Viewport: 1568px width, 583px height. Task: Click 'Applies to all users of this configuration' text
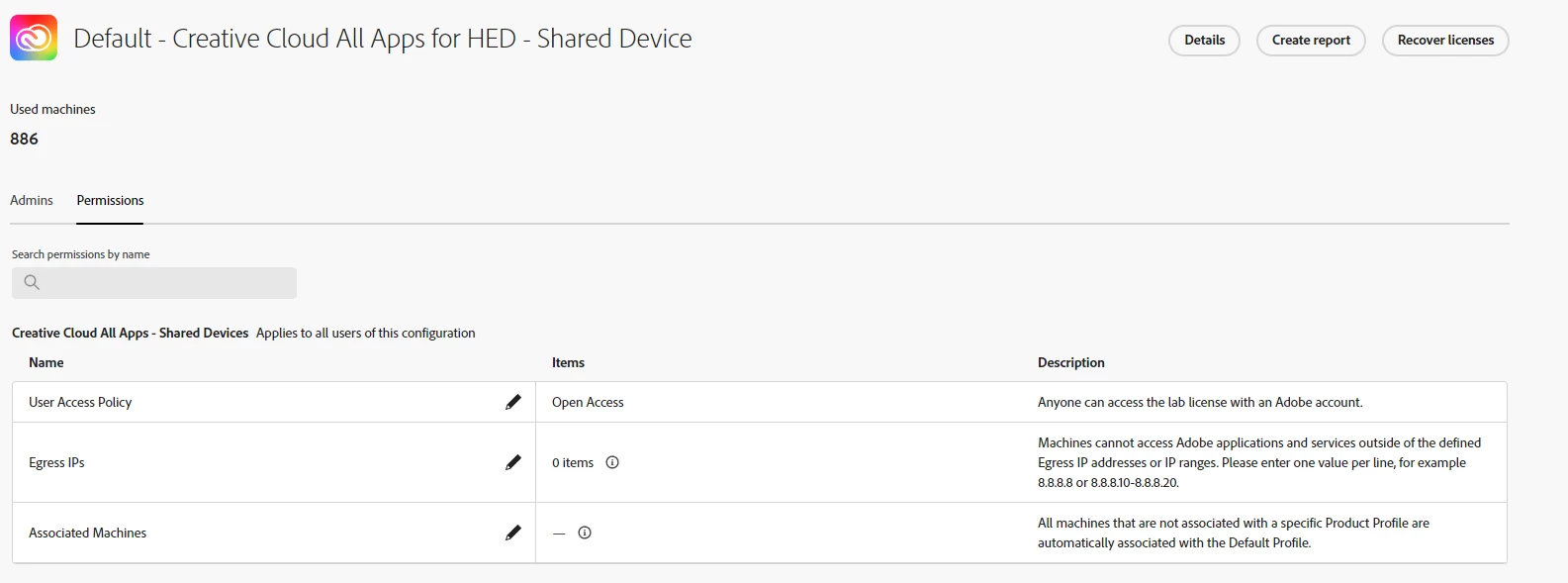click(x=366, y=333)
